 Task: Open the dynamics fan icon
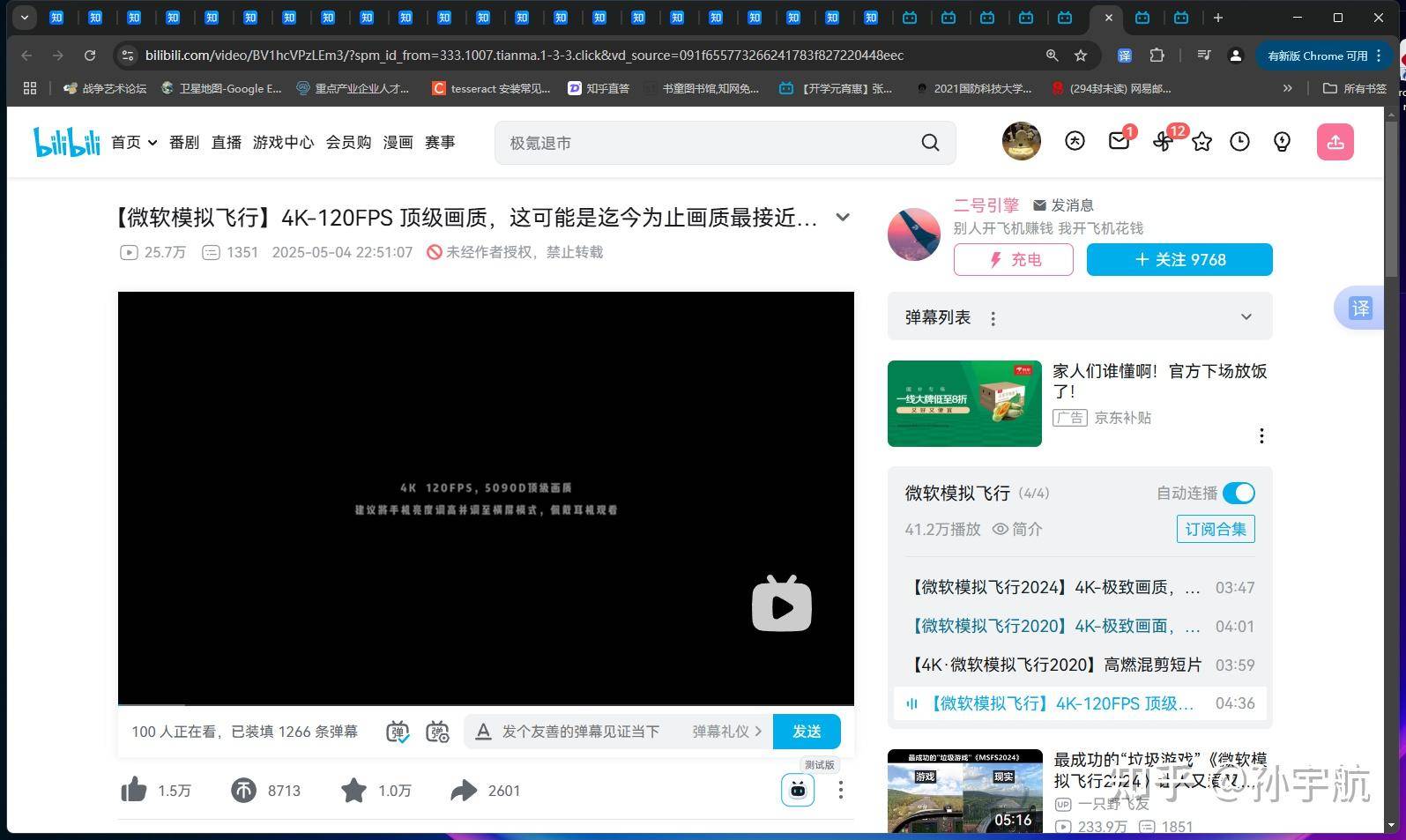coord(1163,142)
